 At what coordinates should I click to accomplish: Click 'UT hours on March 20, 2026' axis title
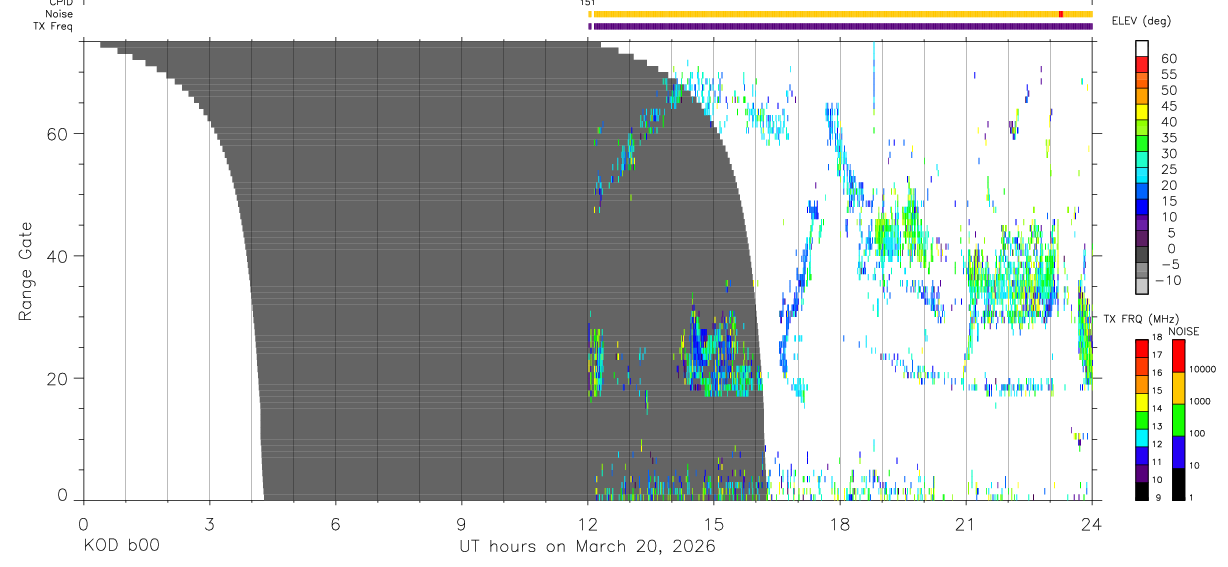[x=587, y=547]
